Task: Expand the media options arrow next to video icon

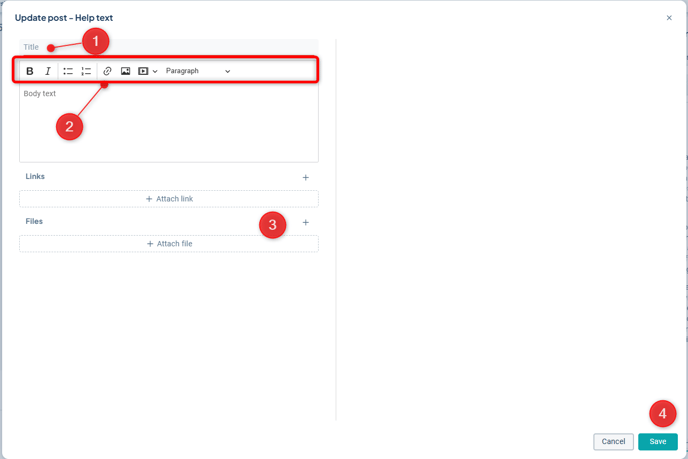Action: (x=155, y=71)
